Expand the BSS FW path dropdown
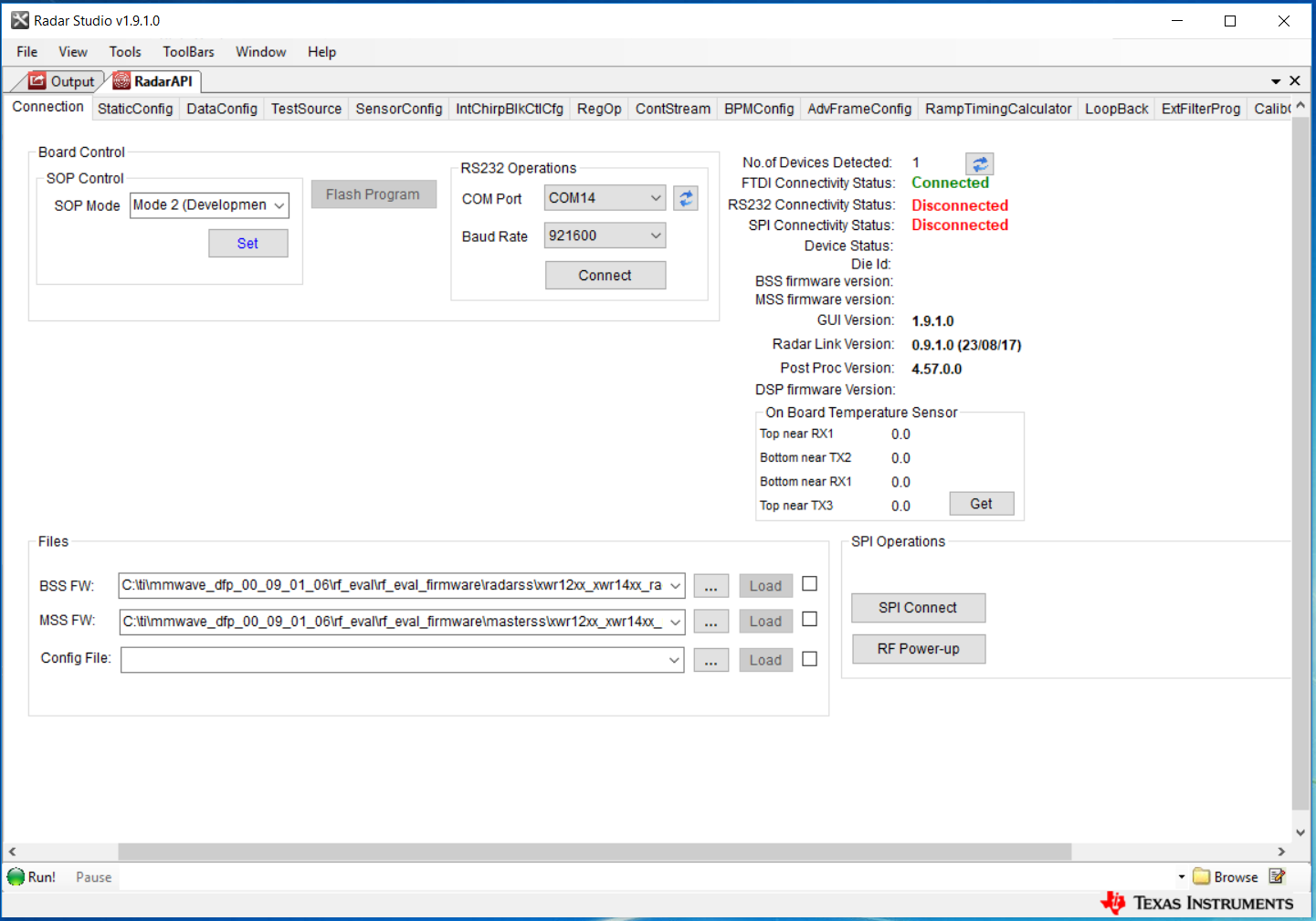 coord(676,586)
